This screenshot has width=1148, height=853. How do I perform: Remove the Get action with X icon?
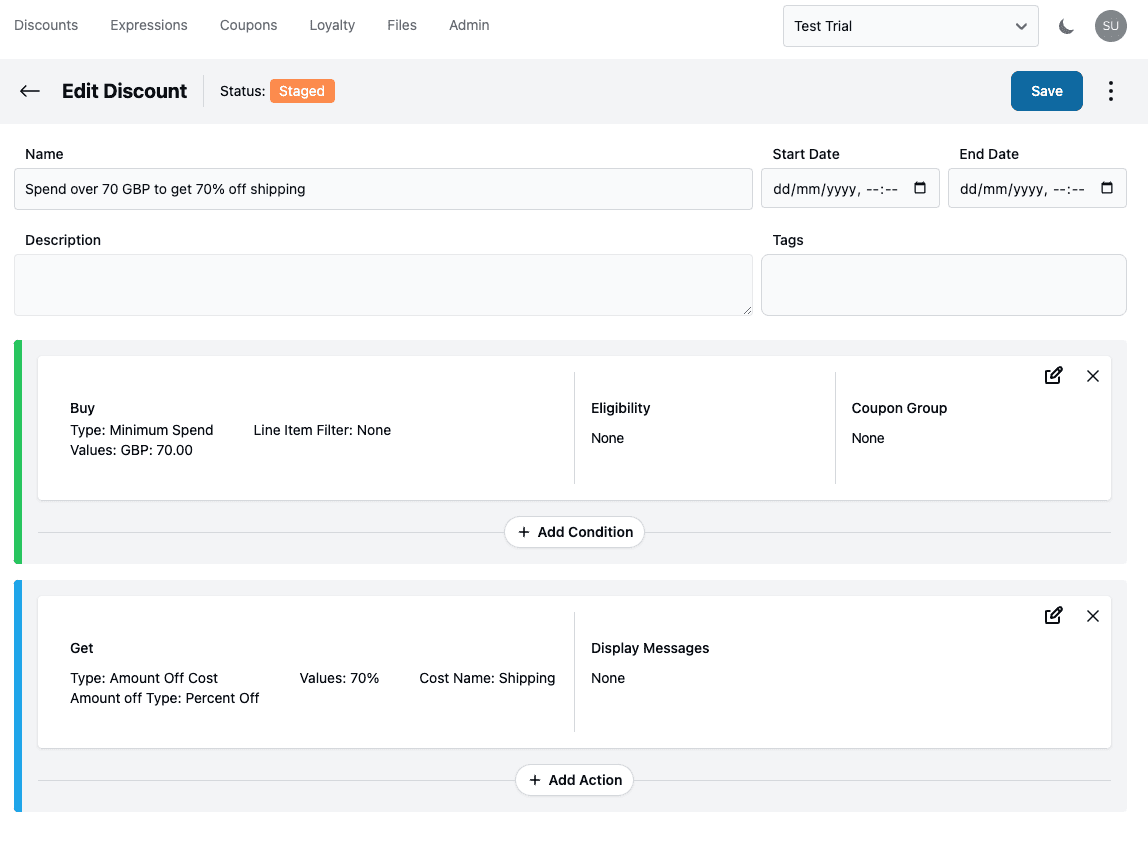[x=1092, y=616]
